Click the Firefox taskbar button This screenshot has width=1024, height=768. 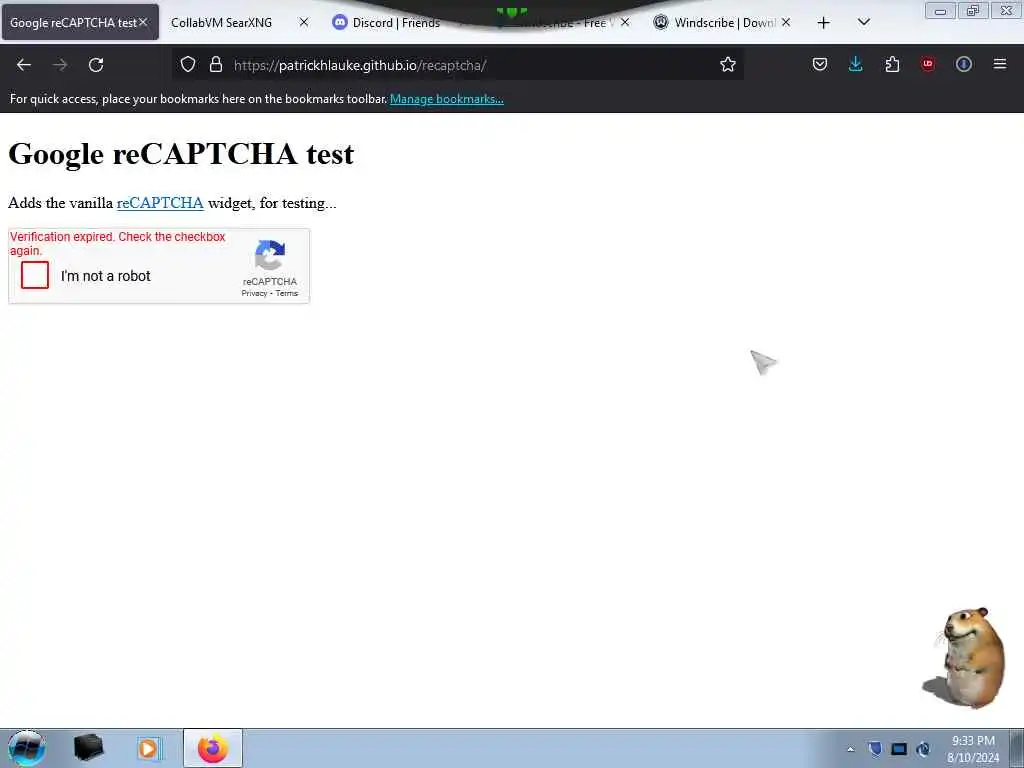(x=213, y=748)
